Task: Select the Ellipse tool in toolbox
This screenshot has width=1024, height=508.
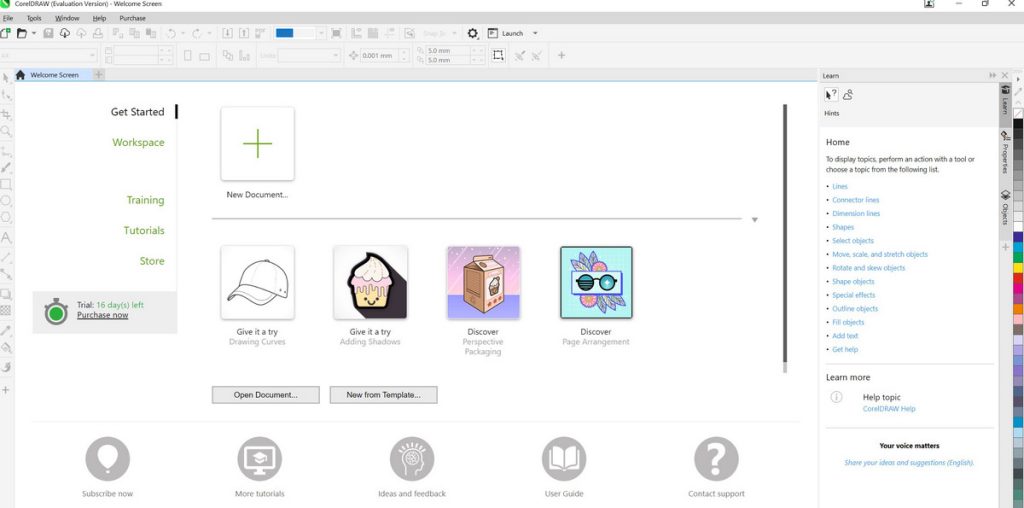Action: (6, 201)
